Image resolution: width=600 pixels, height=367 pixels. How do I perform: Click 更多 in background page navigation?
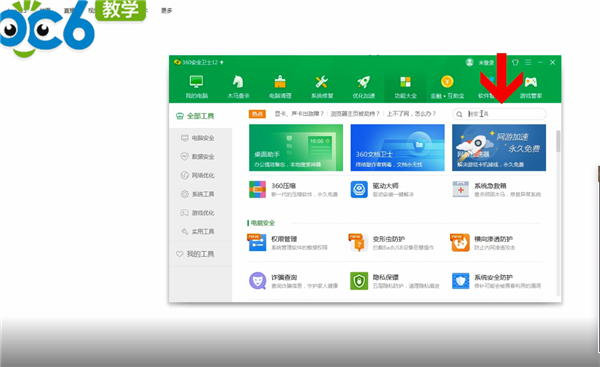(166, 11)
